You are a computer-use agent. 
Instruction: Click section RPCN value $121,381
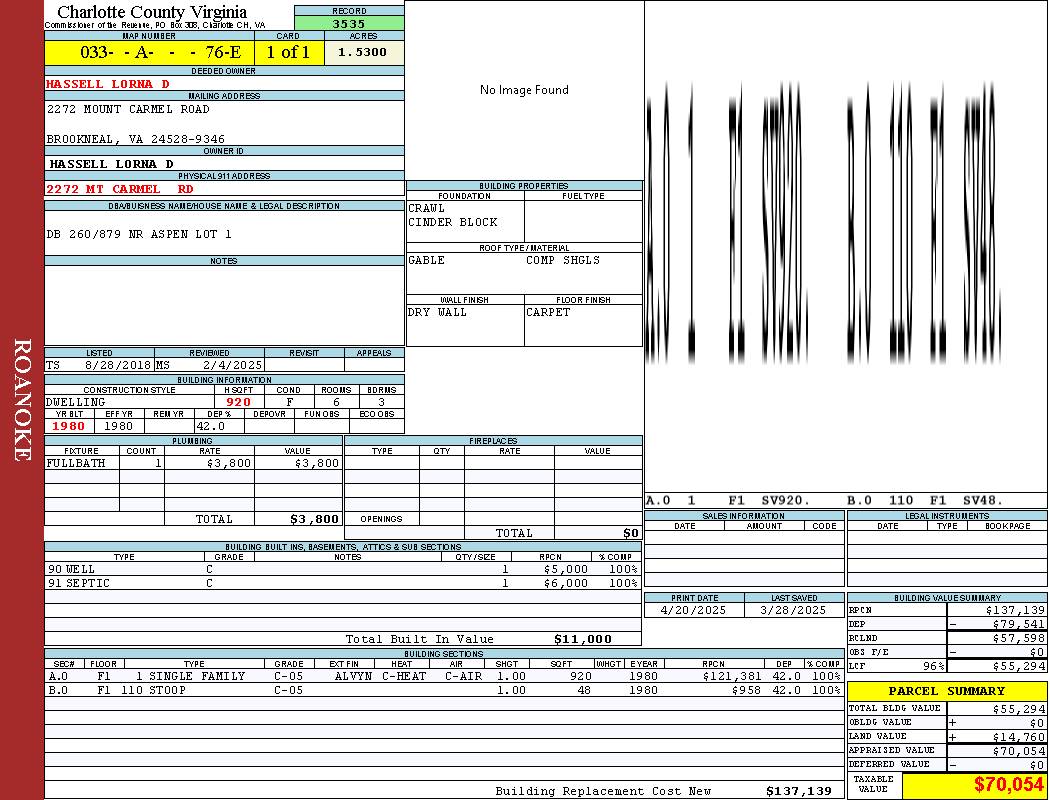coord(732,676)
